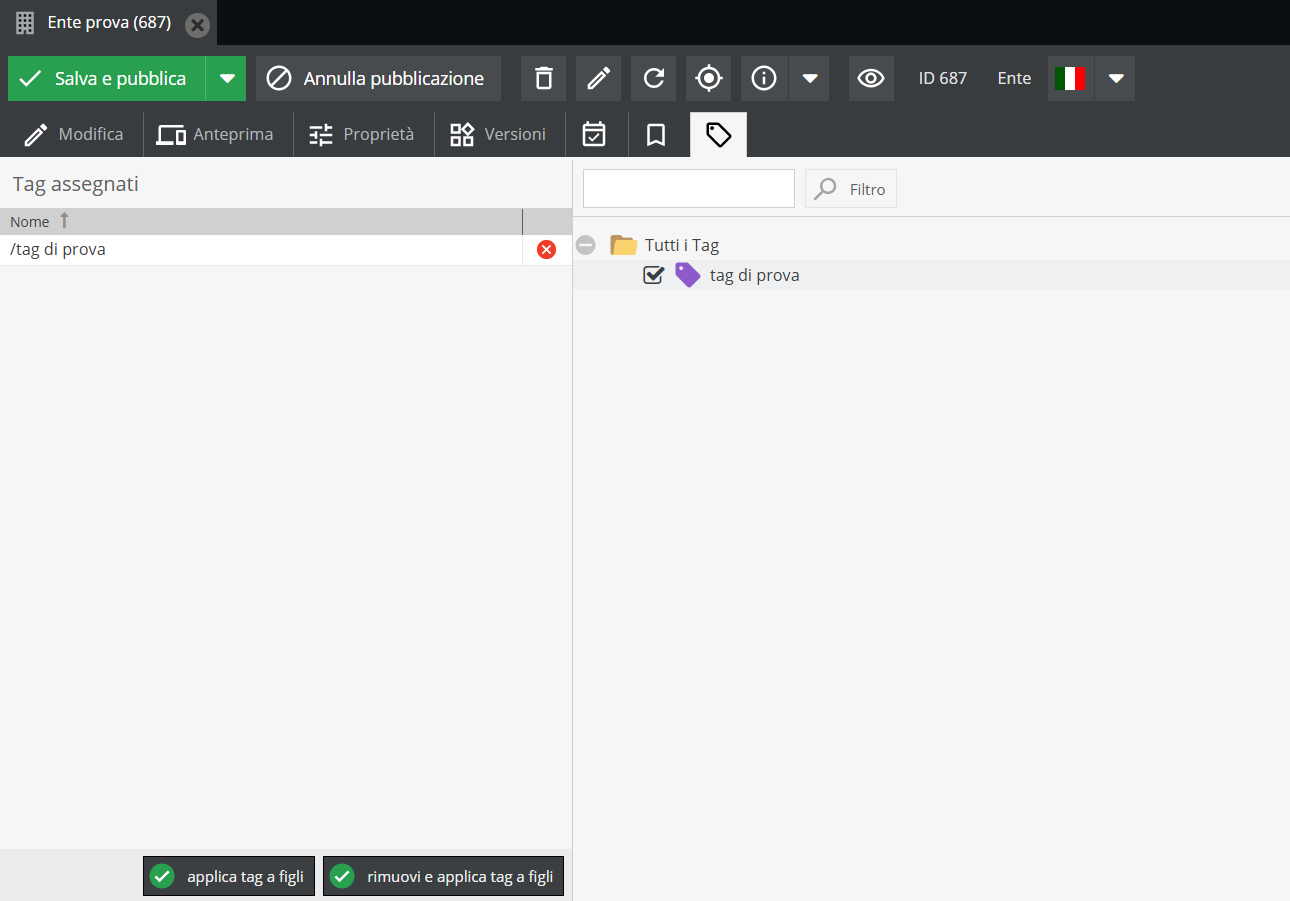Click the trash delete icon in toolbar
Viewport: 1290px width, 901px height.
543,78
